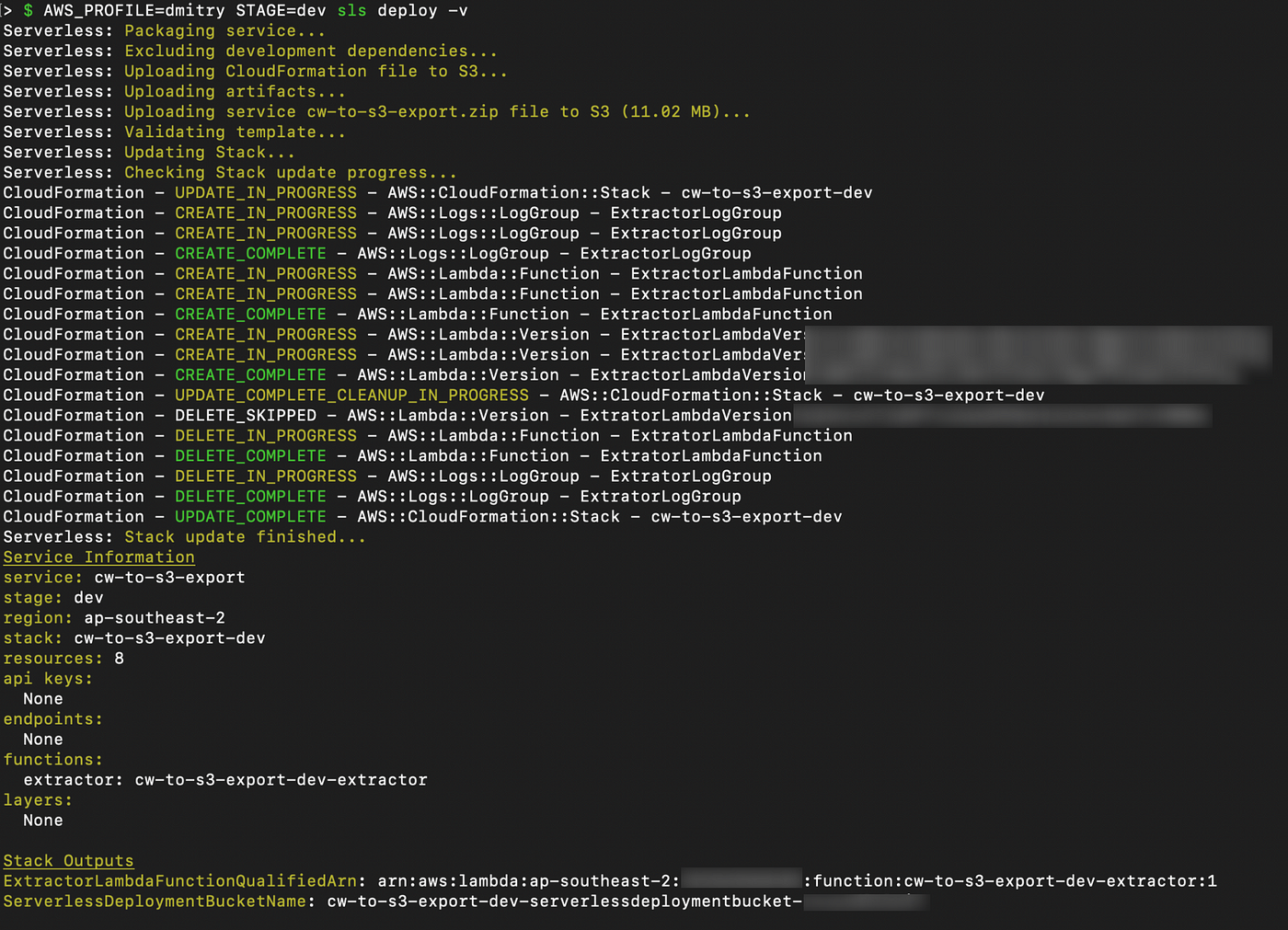Select the 'service: cw-to-s3-export' line
Viewport: 1288px width, 930px height.
[x=124, y=578]
